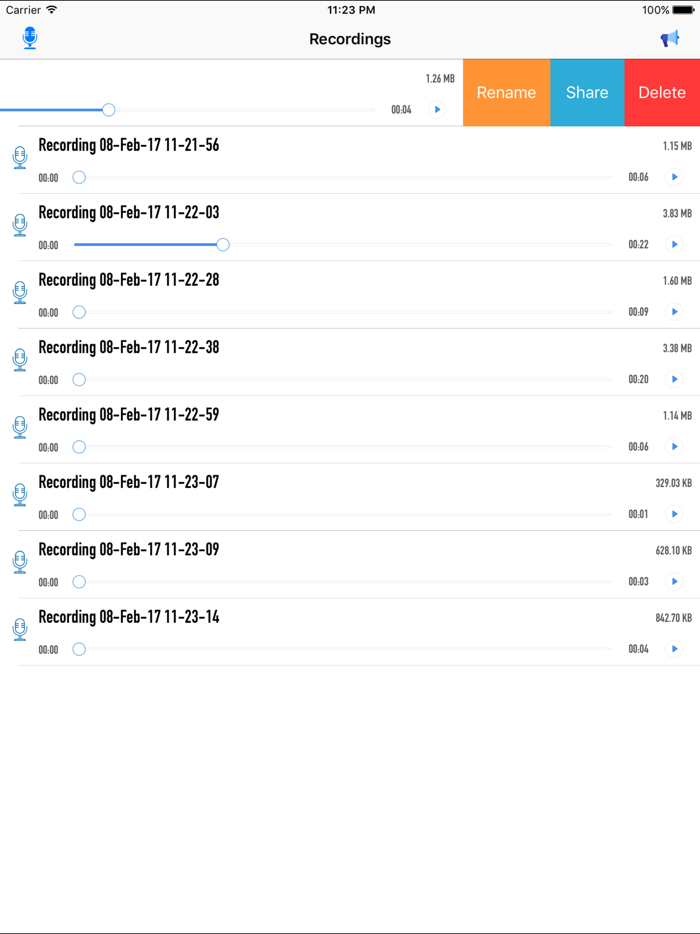This screenshot has height=934, width=700.
Task: Play Recording 08-Feb-17 11-23-07
Action: pos(675,514)
